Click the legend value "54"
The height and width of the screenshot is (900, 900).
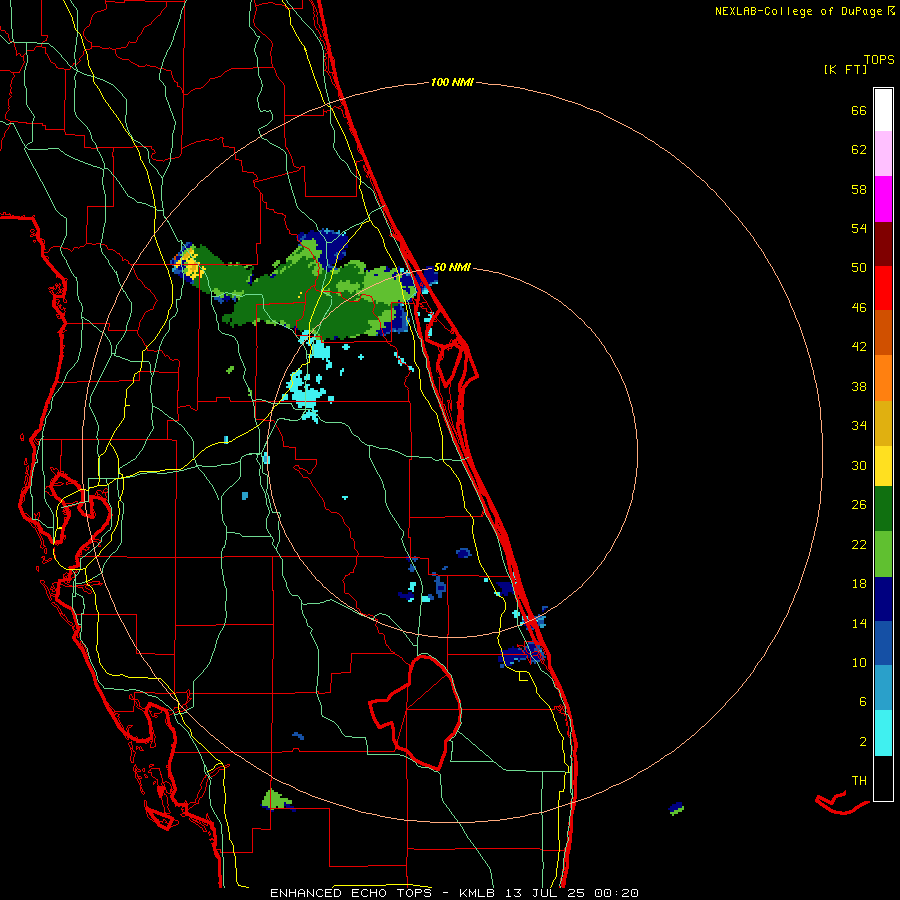859,228
